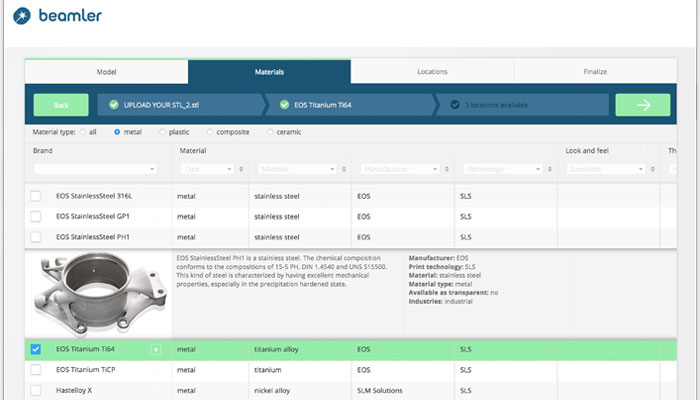Click SLS technology cell in Hastelloy X row
The width and height of the screenshot is (700, 400).
(465, 391)
